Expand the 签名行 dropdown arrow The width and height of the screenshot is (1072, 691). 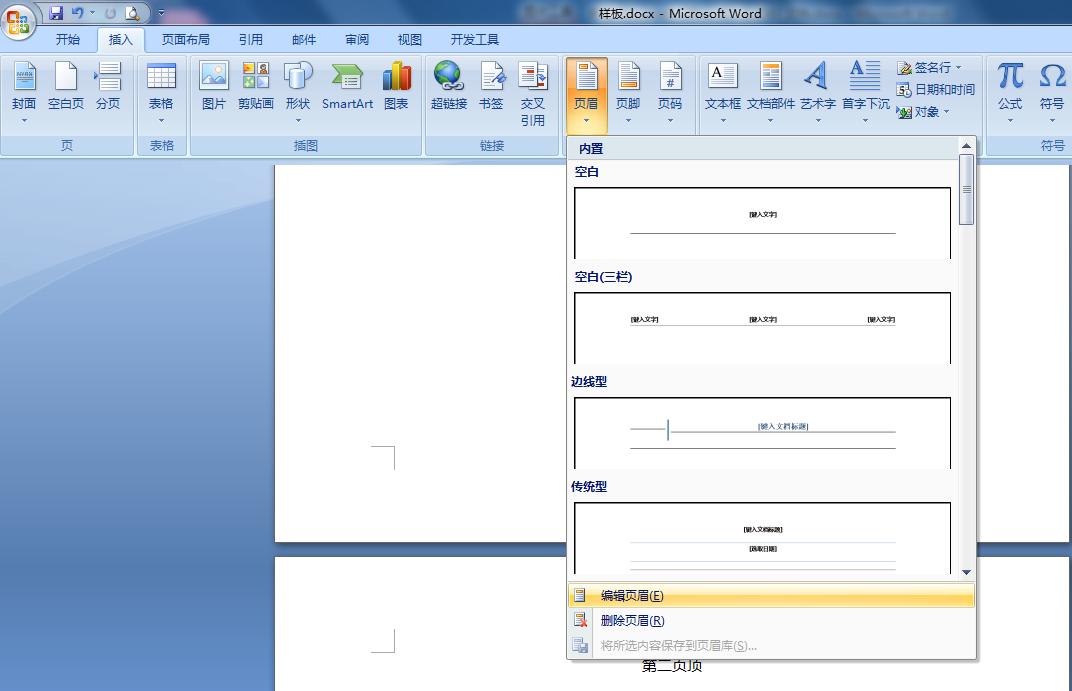pyautogui.click(x=959, y=68)
